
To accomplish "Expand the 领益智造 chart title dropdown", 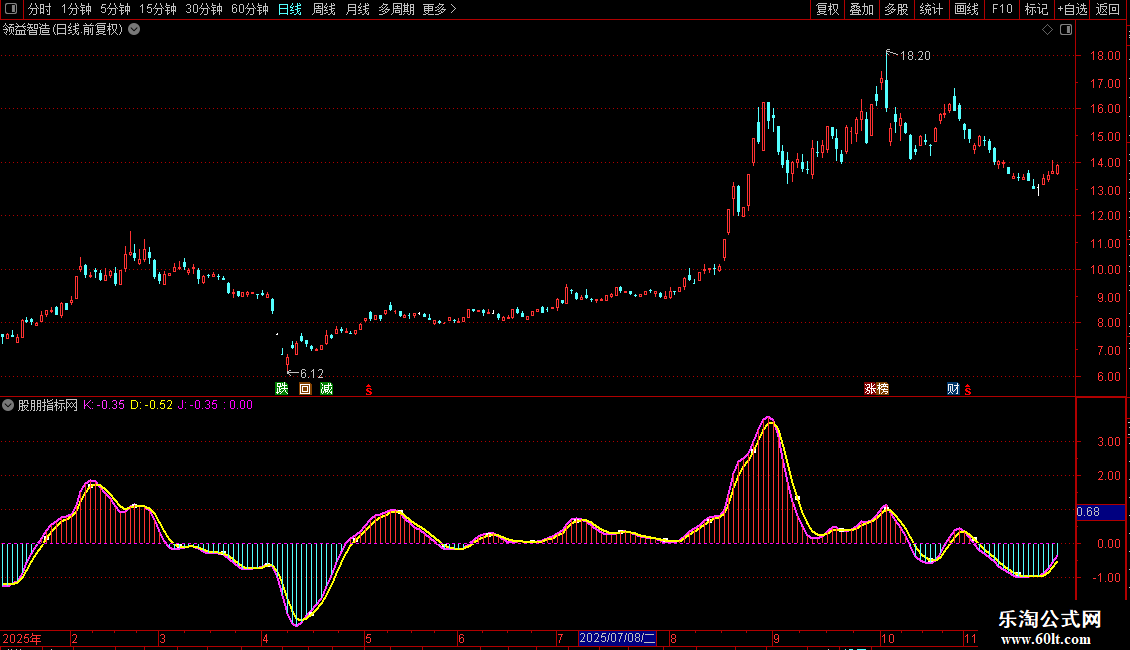I will (x=134, y=30).
